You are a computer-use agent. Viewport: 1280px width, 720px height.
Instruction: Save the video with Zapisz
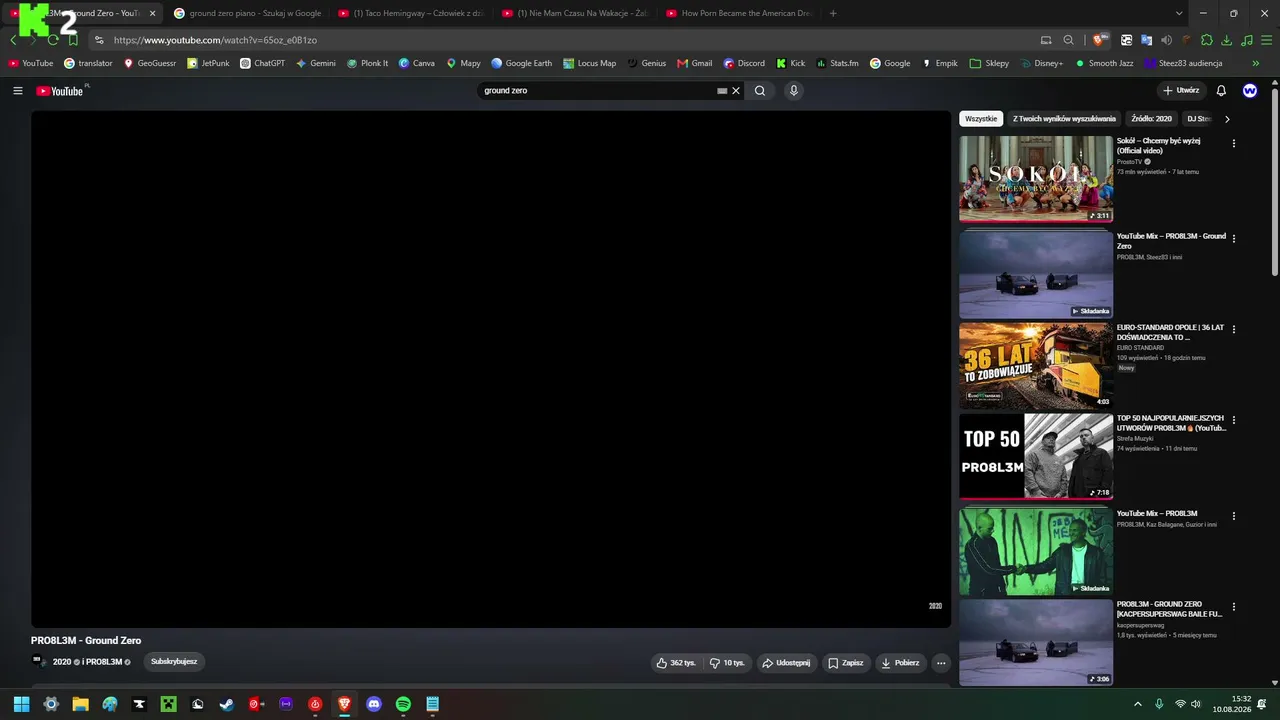click(x=846, y=663)
